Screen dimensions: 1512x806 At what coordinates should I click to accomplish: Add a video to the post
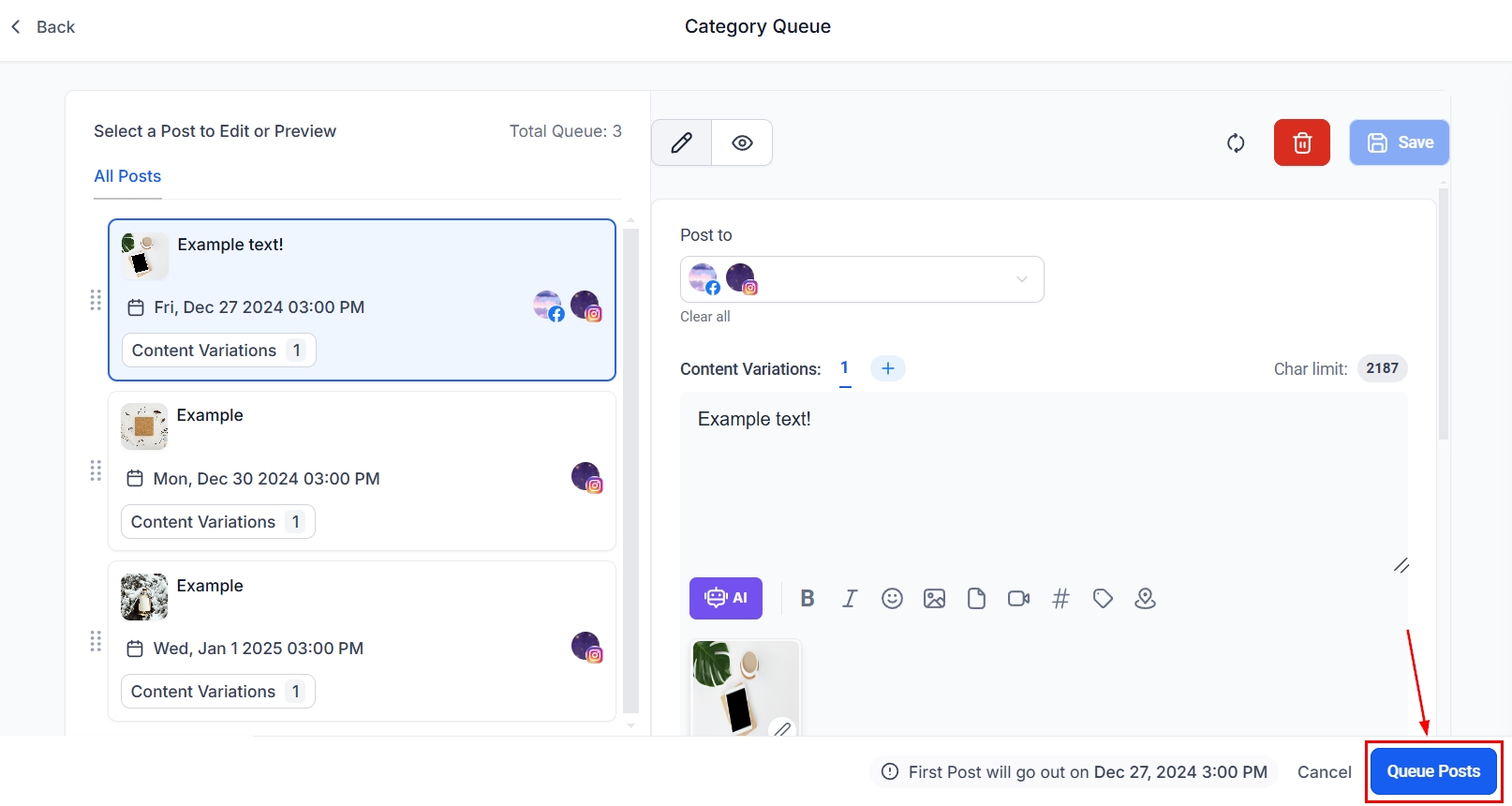pyautogui.click(x=1018, y=599)
